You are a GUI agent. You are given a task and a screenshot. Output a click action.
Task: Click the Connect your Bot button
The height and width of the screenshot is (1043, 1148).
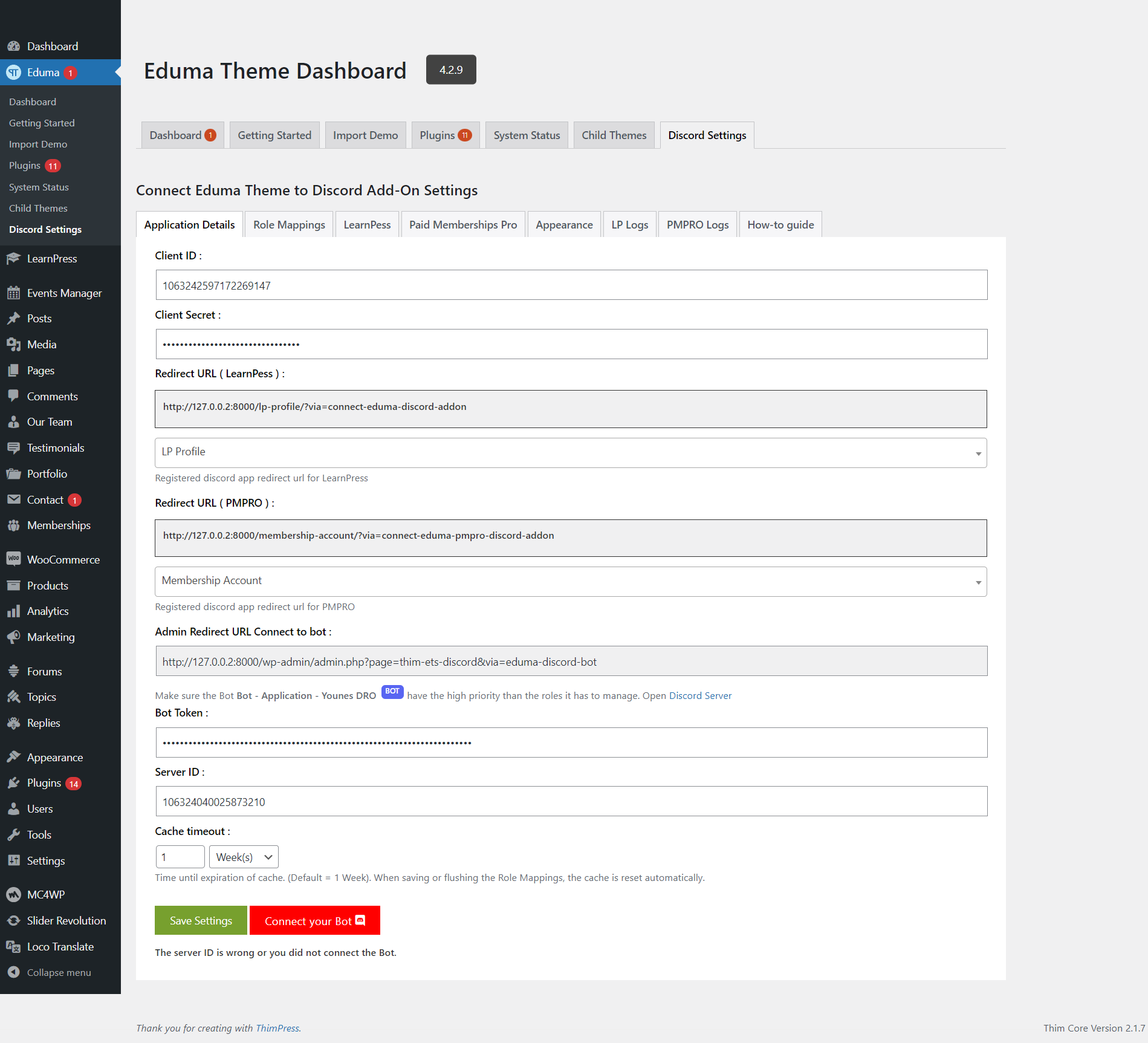point(314,920)
